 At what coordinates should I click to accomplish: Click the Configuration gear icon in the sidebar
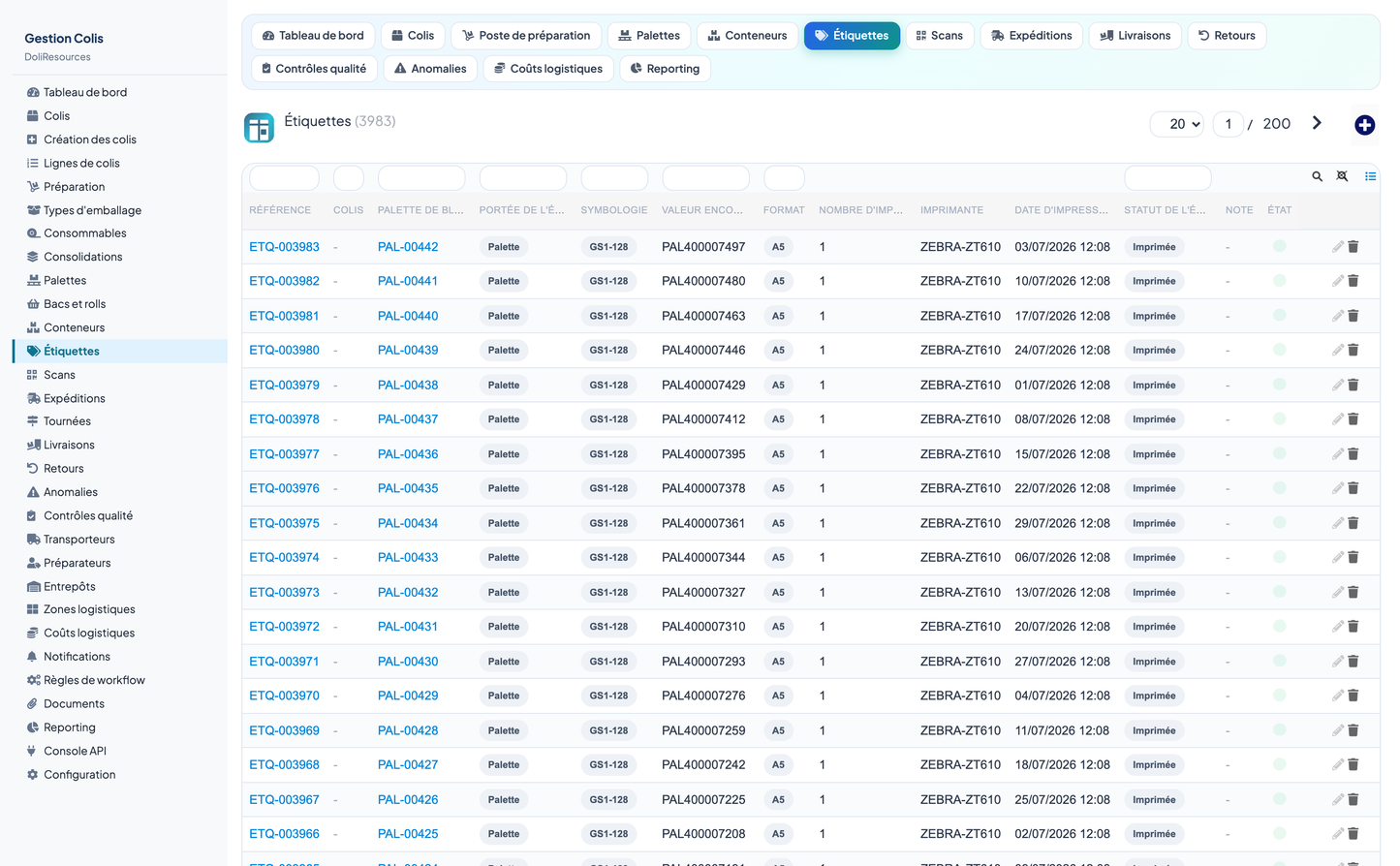[x=33, y=775]
